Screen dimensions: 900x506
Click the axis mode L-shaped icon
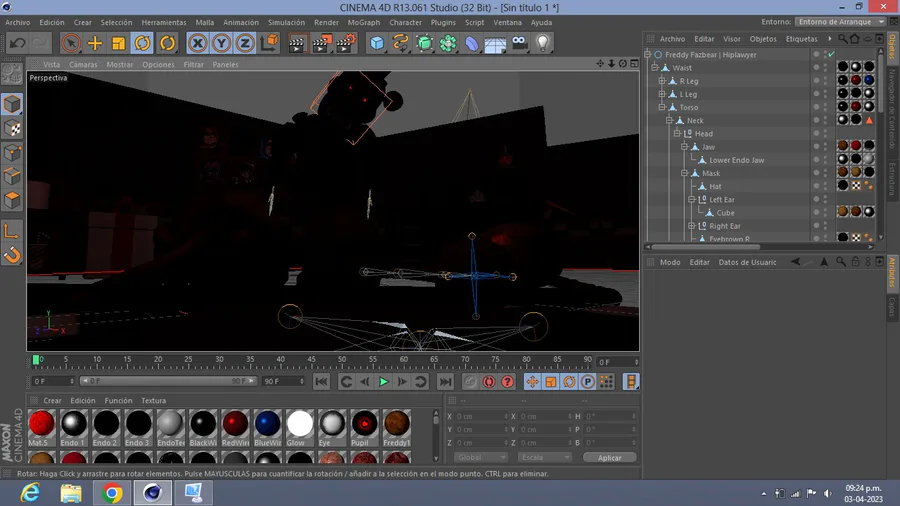coord(11,231)
